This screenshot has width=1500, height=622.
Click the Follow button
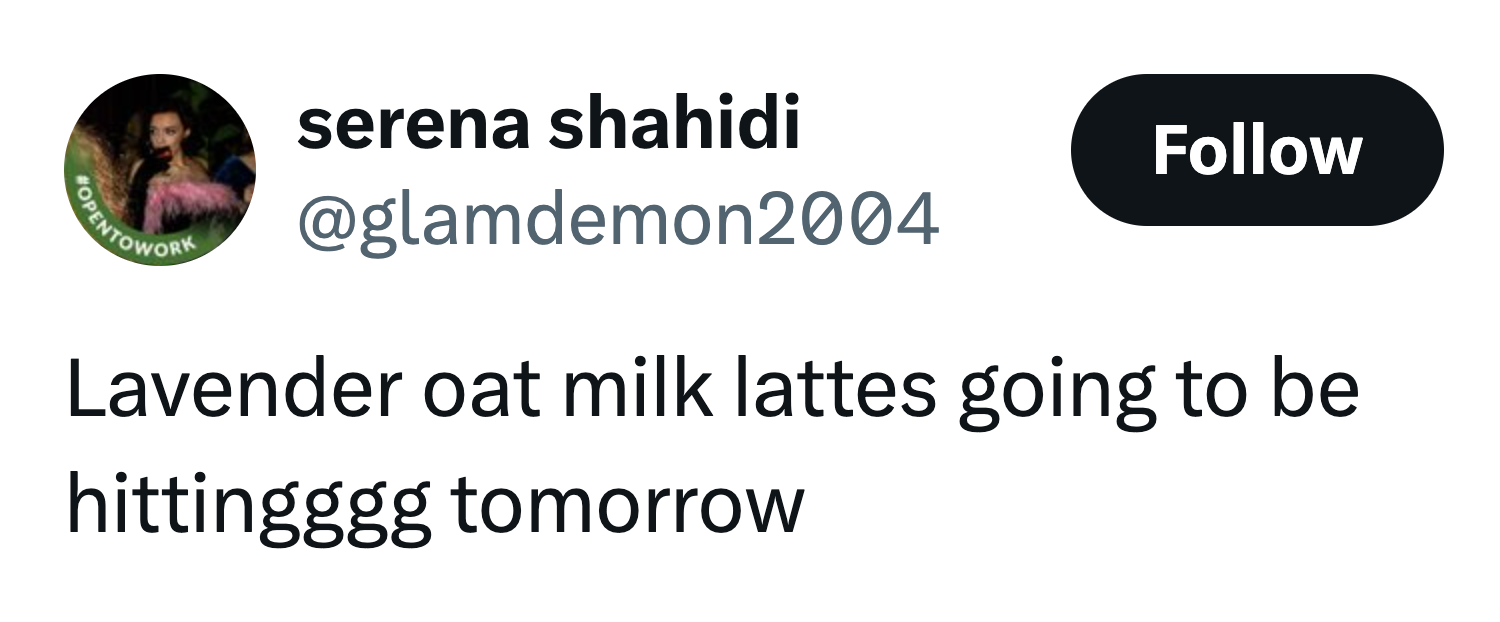1256,150
